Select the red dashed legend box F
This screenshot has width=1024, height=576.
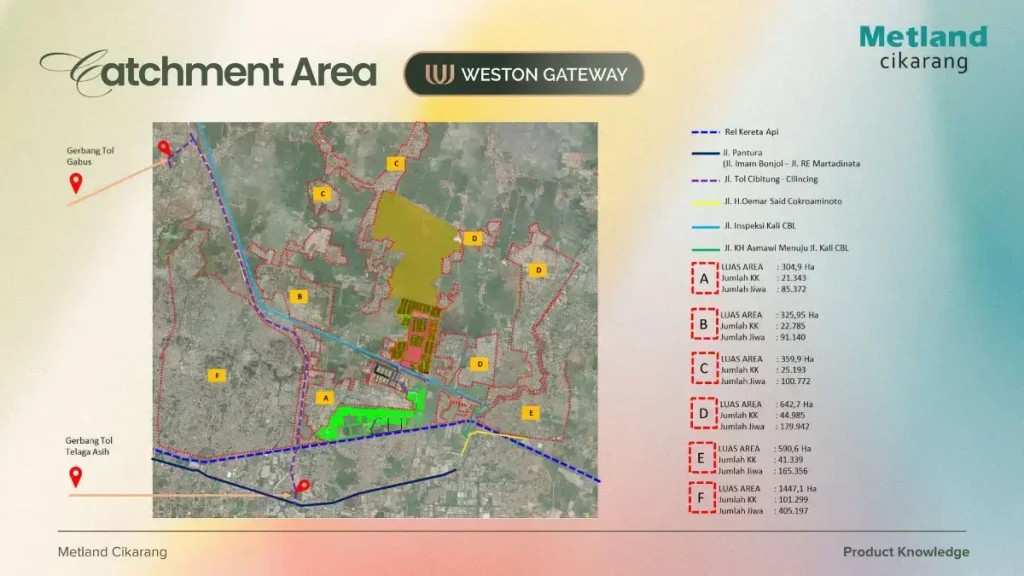(x=704, y=499)
